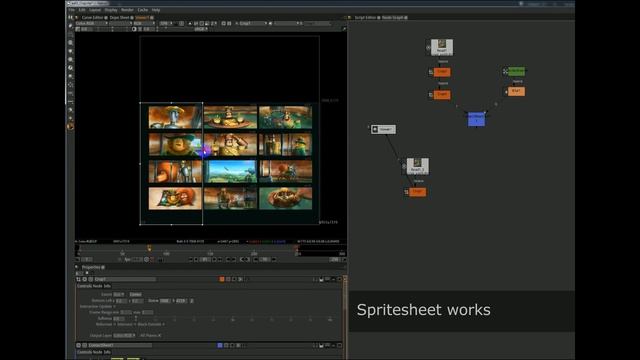Viewport: 640px width, 360px height.
Task: Switch to the Curve Editor tab
Action: click(92, 18)
